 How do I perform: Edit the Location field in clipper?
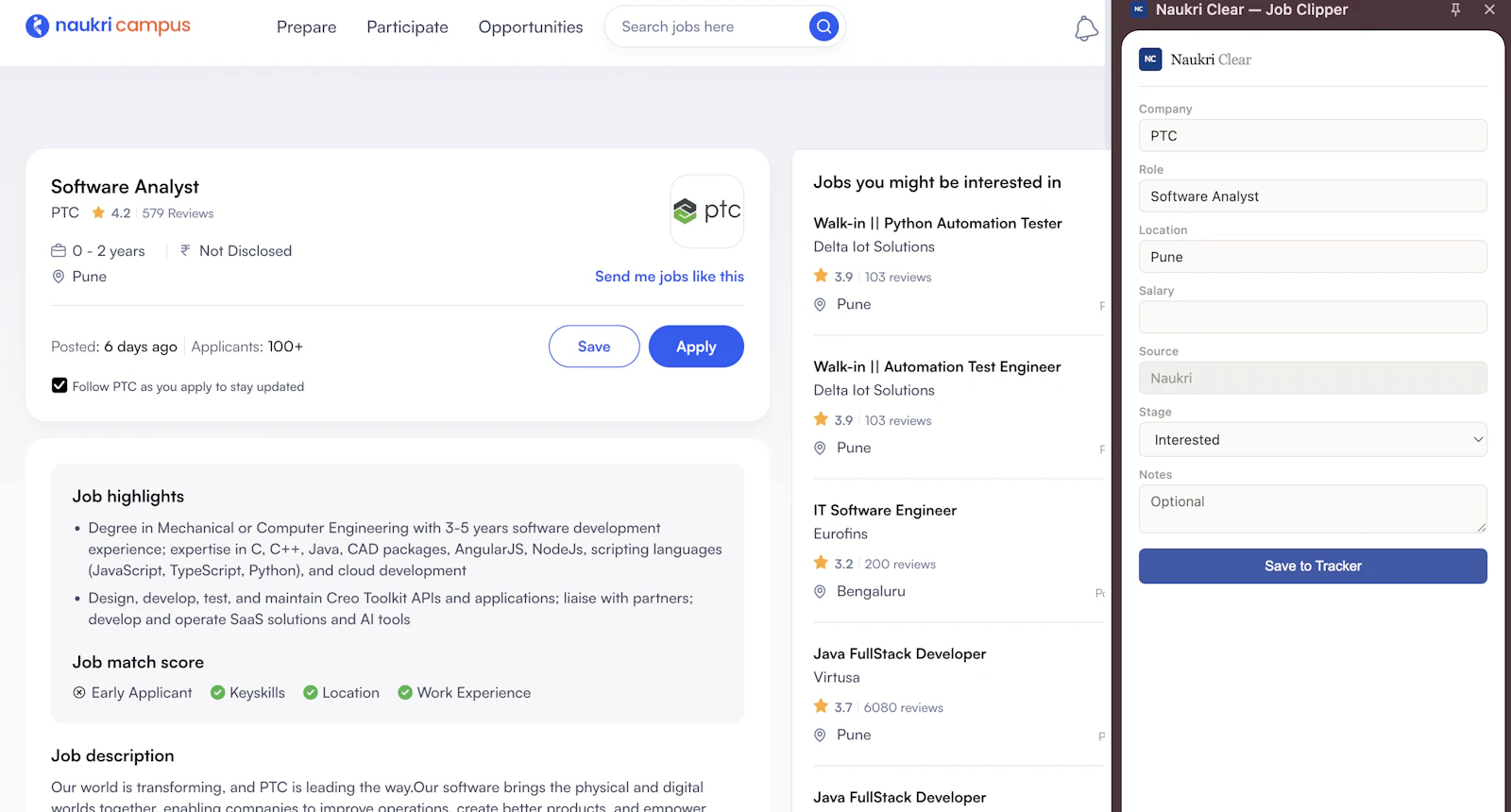[1313, 257]
